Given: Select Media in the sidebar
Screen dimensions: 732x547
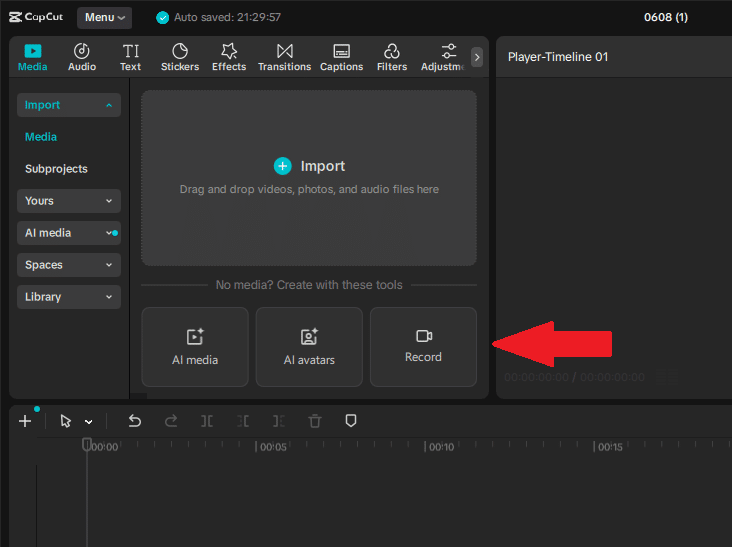Looking at the screenshot, I should click(x=41, y=137).
